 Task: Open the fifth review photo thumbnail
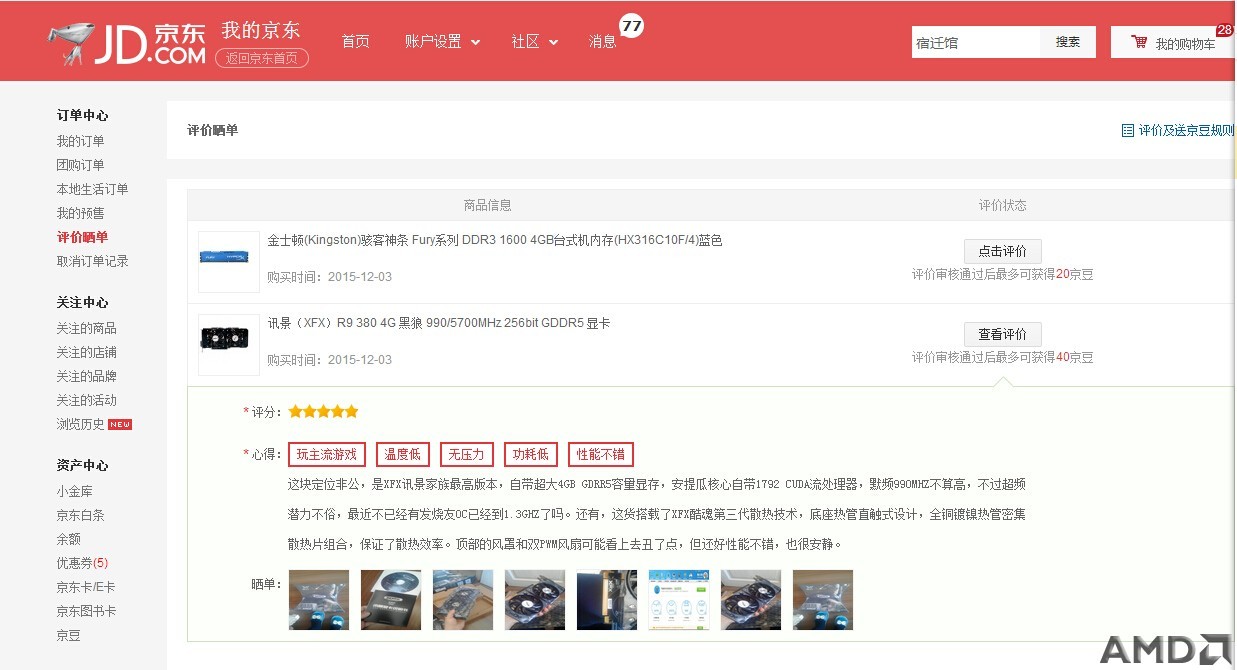607,600
